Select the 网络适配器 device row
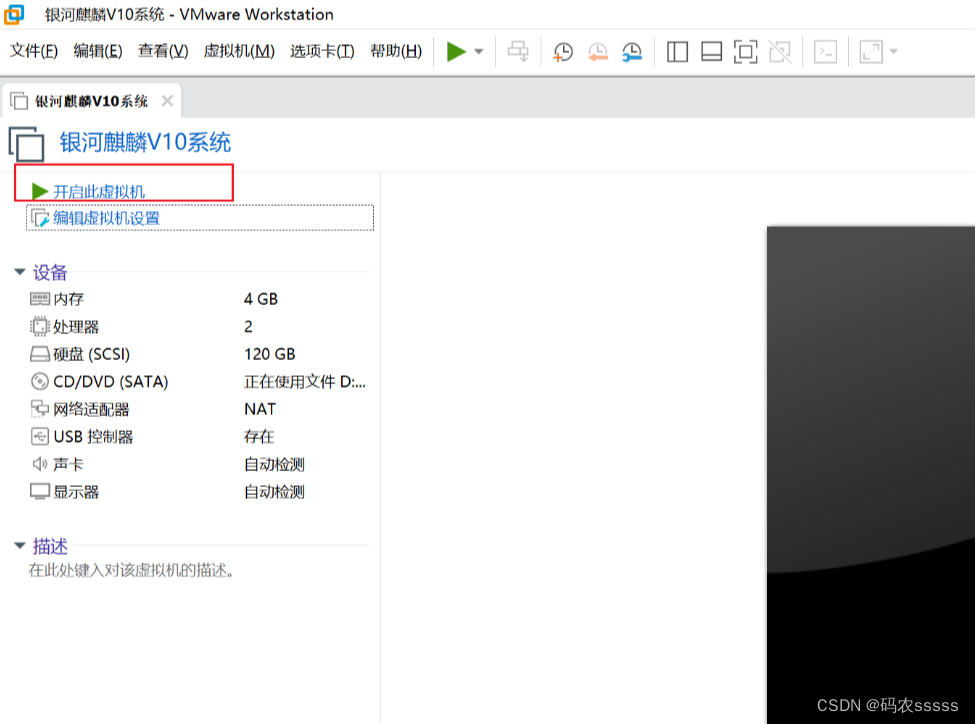This screenshot has height=724, width=975. tap(199, 409)
